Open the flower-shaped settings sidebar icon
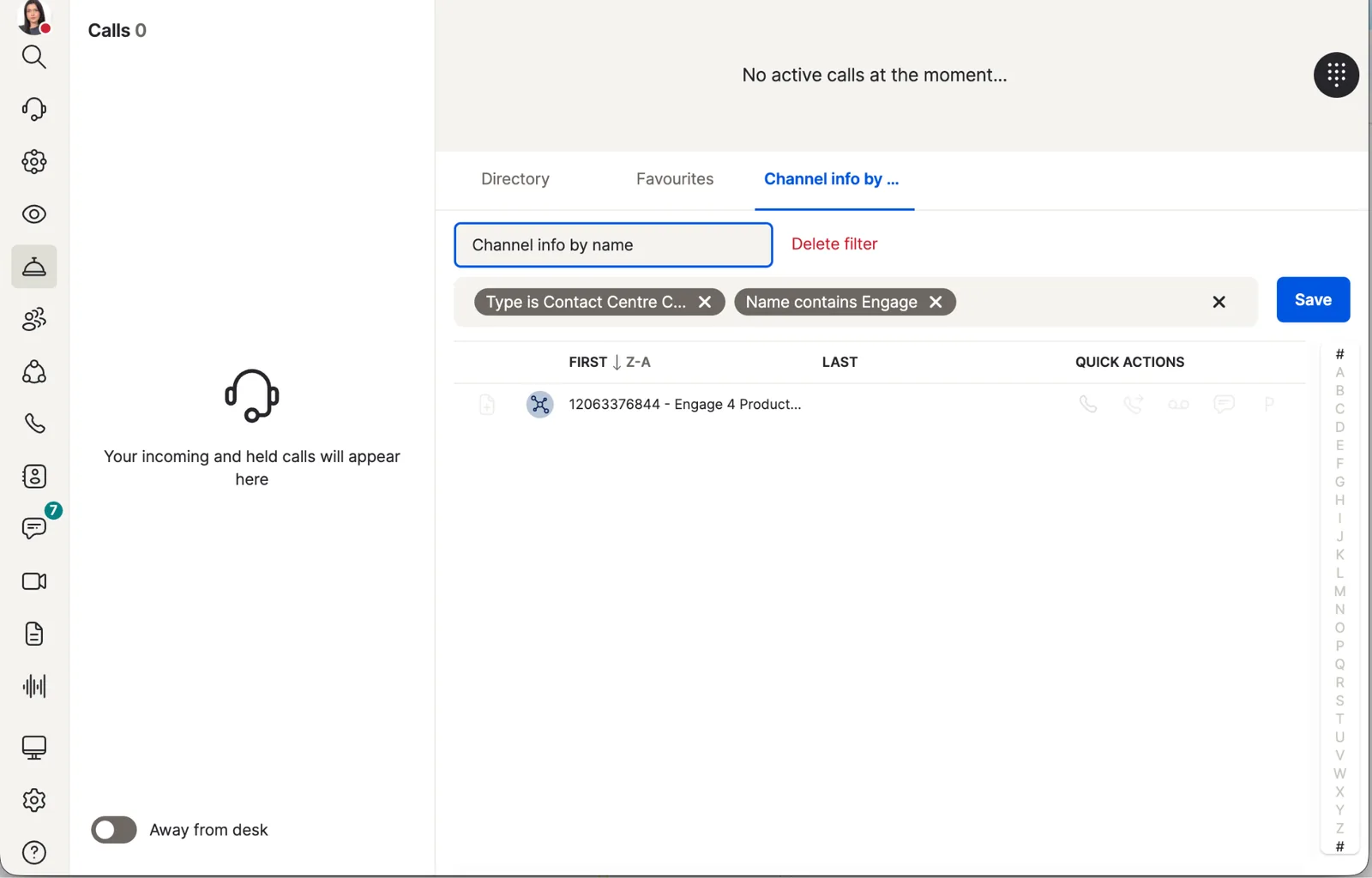Screen dimensions: 1372x878 (x=33, y=162)
